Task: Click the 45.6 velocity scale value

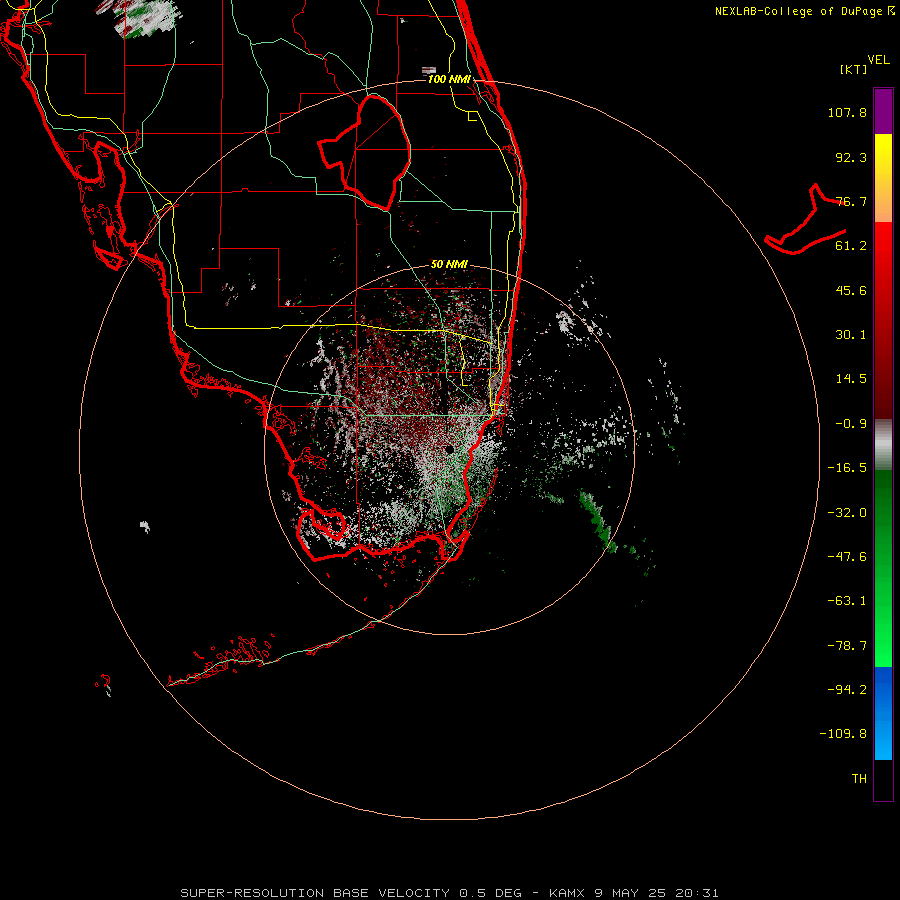Action: pyautogui.click(x=851, y=290)
